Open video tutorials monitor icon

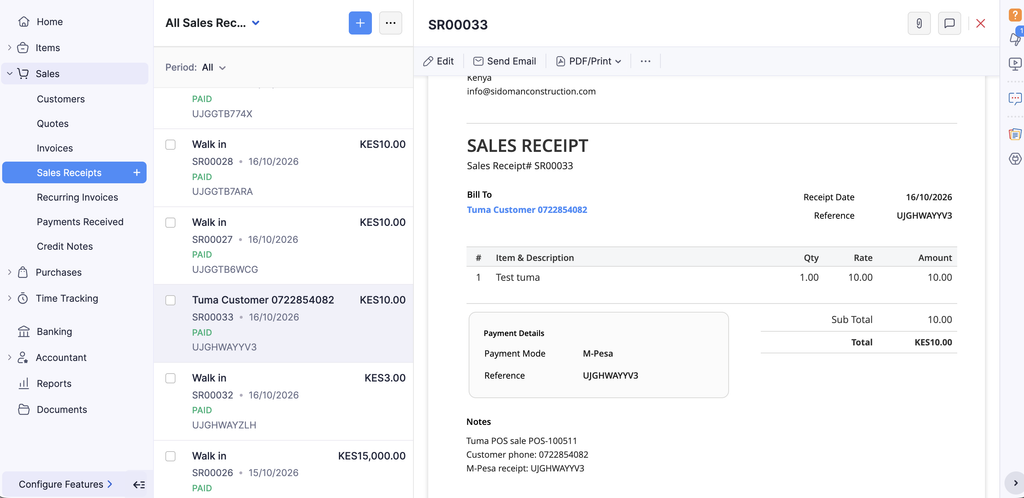click(x=1016, y=64)
